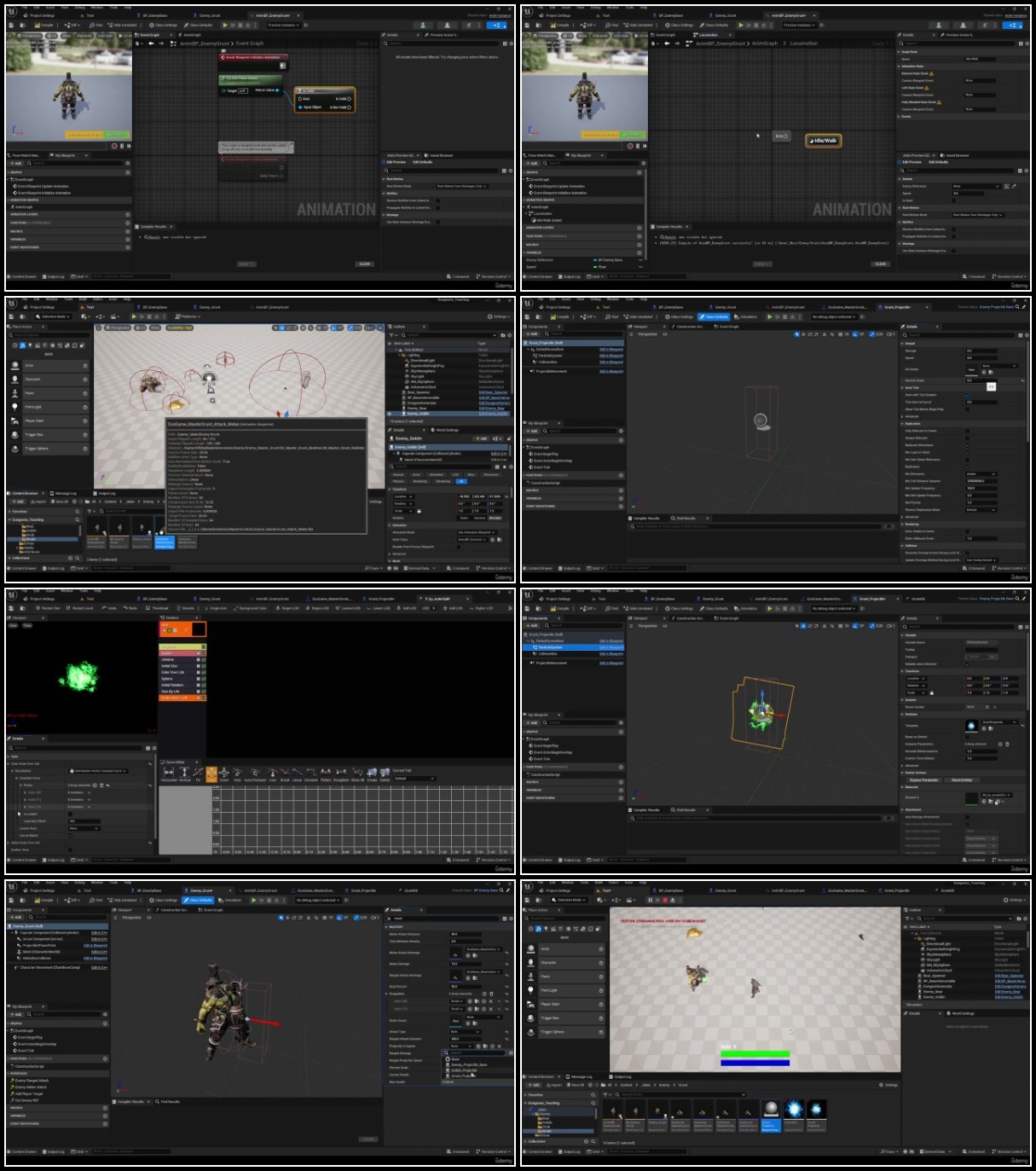Image resolution: width=1036 pixels, height=1171 pixels.
Task: Click the Fit icon in Curve Editor
Action: click(x=198, y=774)
